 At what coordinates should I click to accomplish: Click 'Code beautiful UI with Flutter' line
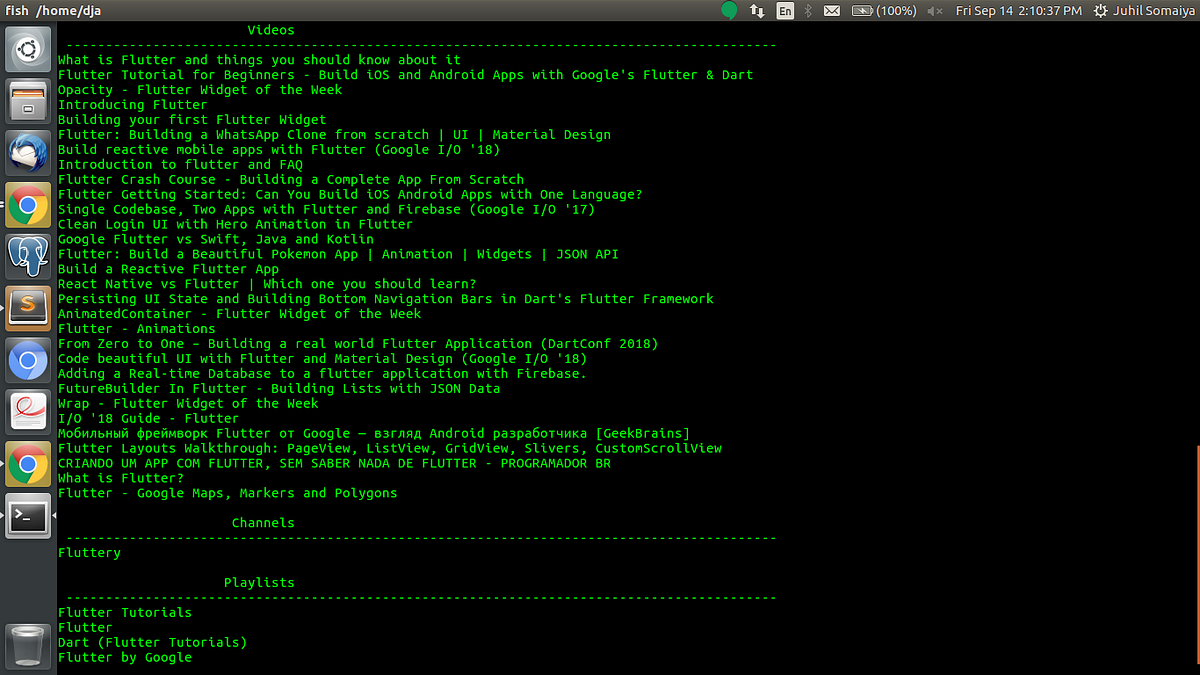(x=322, y=359)
